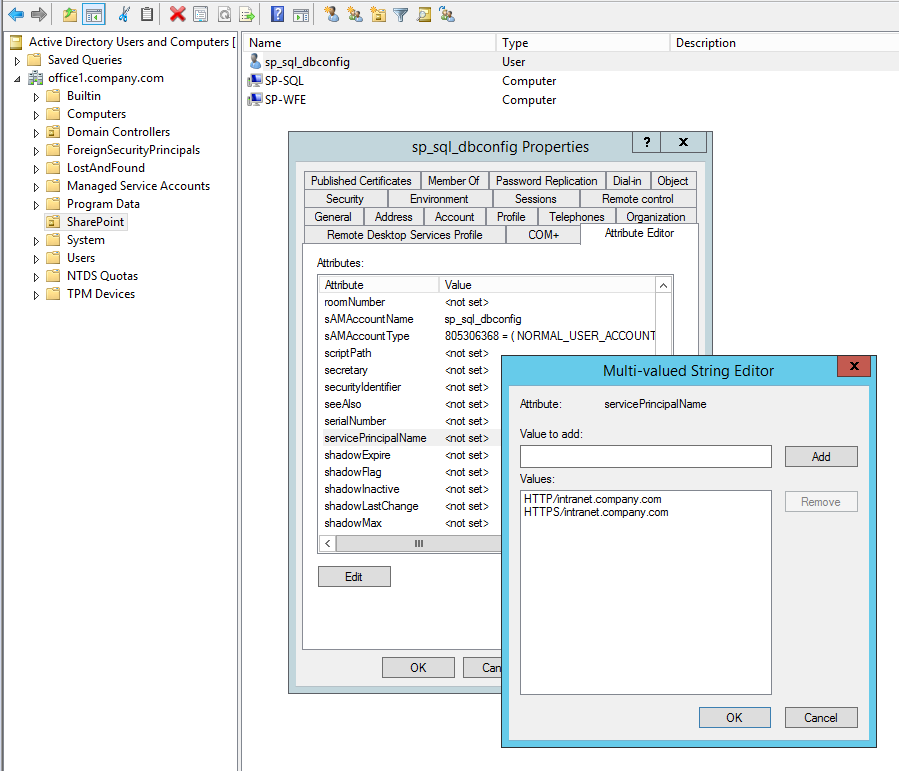This screenshot has height=771, width=899.
Task: Go up one level with the folder icon
Action: pos(70,14)
